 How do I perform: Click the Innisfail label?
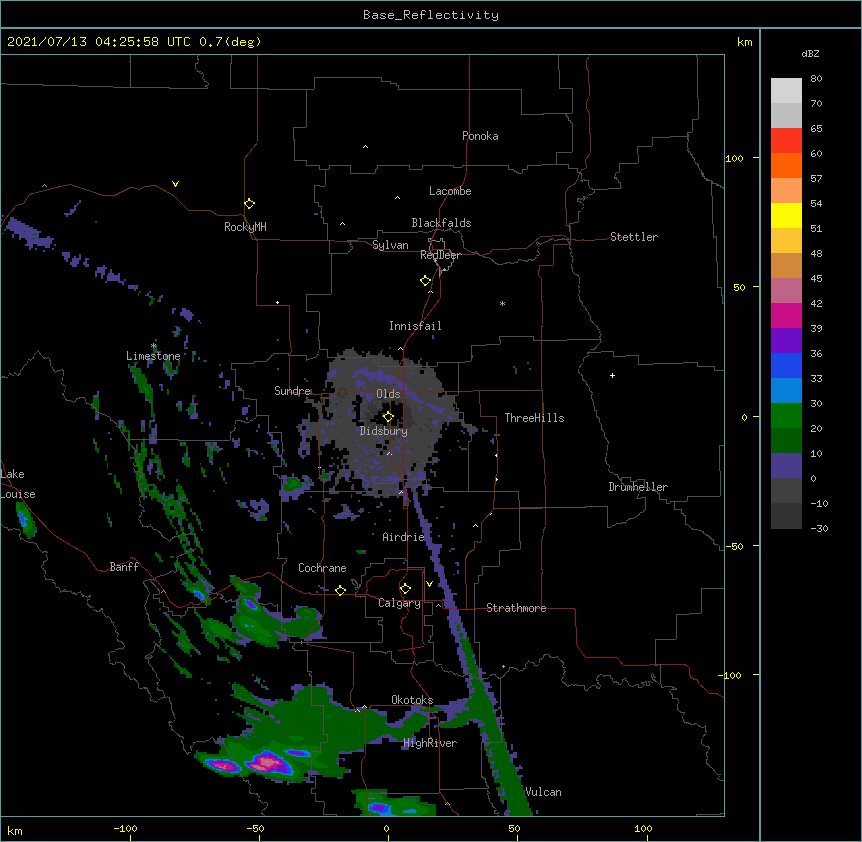pos(415,326)
